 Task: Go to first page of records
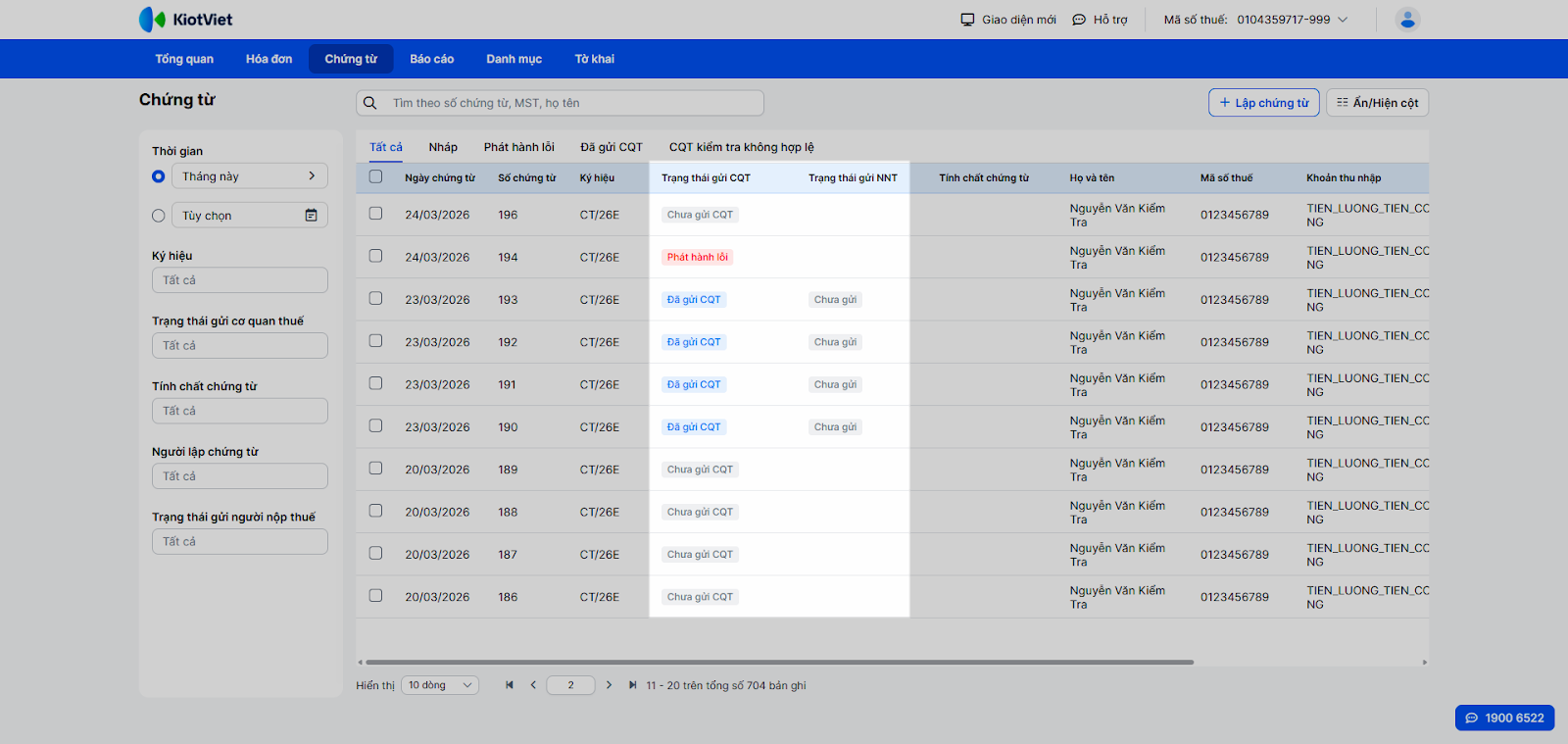[510, 685]
